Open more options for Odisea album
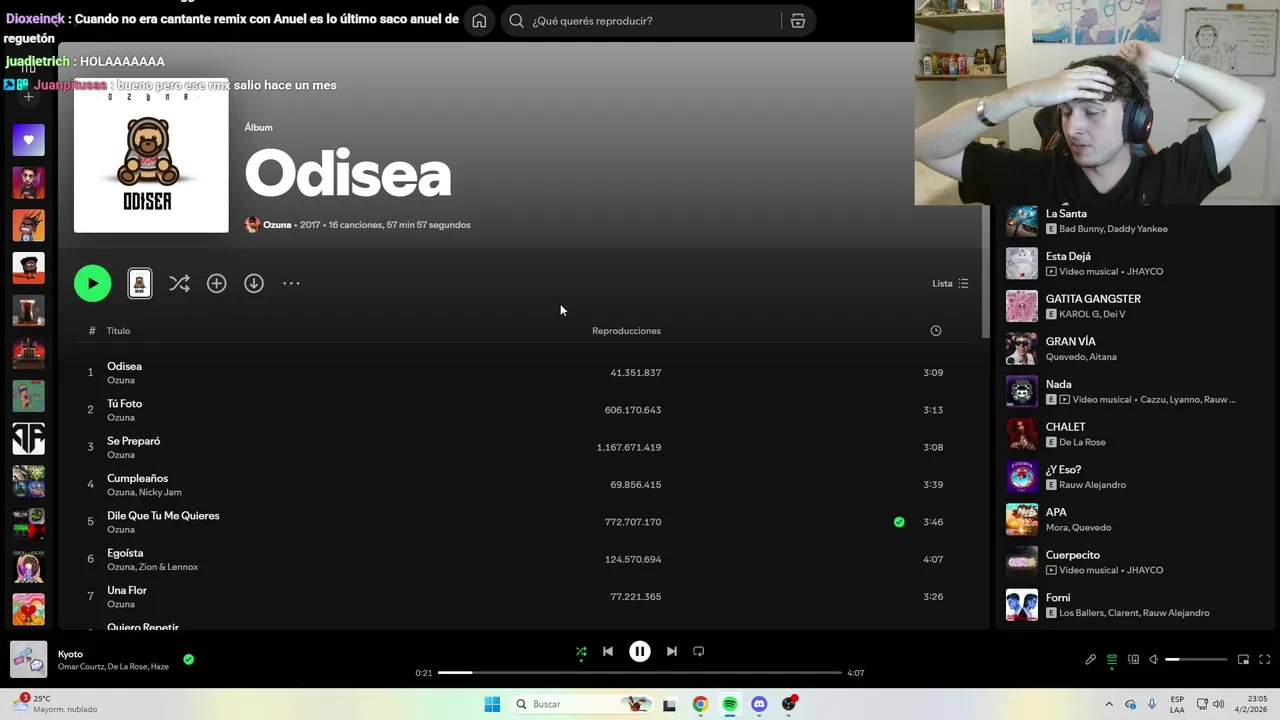 point(291,284)
